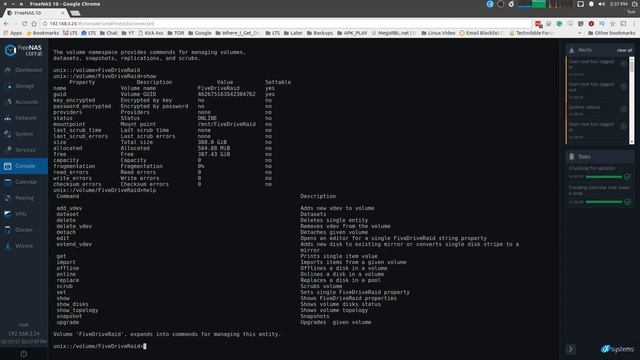Viewport: 640px width, 360px height.
Task: Click 'Creating calendar task' completed checkmark
Action: 627,202
